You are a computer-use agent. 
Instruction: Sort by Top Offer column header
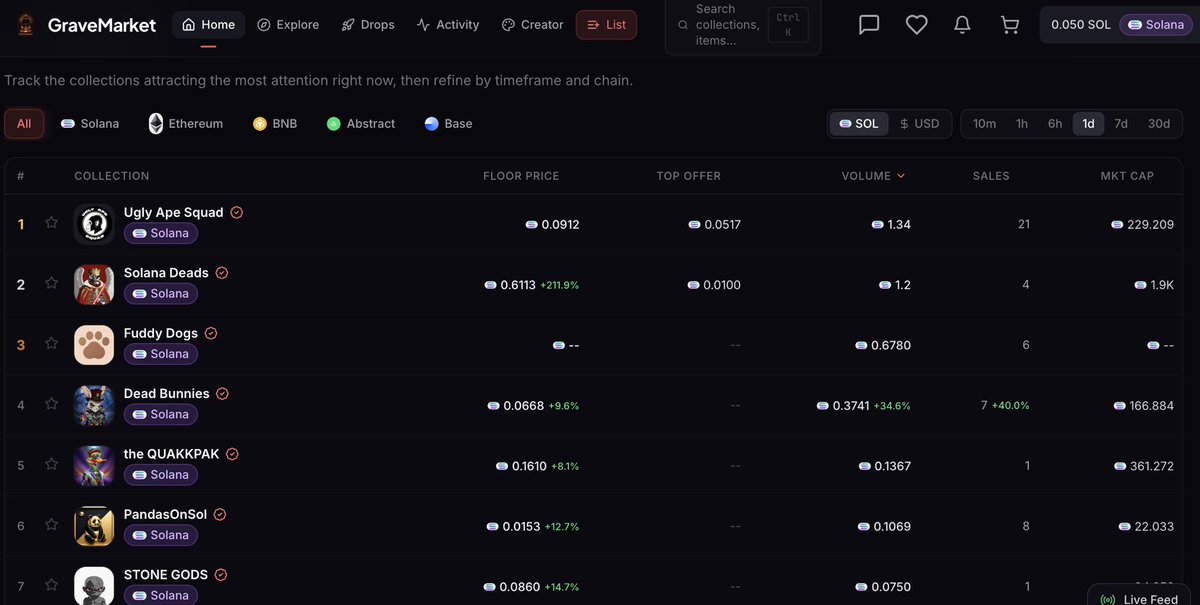point(689,176)
